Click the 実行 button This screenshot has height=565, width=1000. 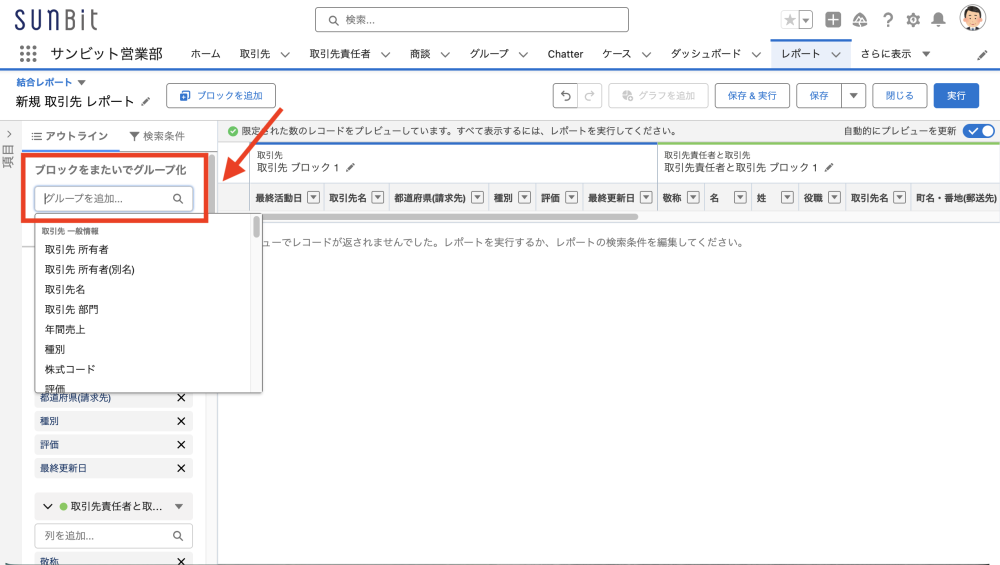[956, 96]
